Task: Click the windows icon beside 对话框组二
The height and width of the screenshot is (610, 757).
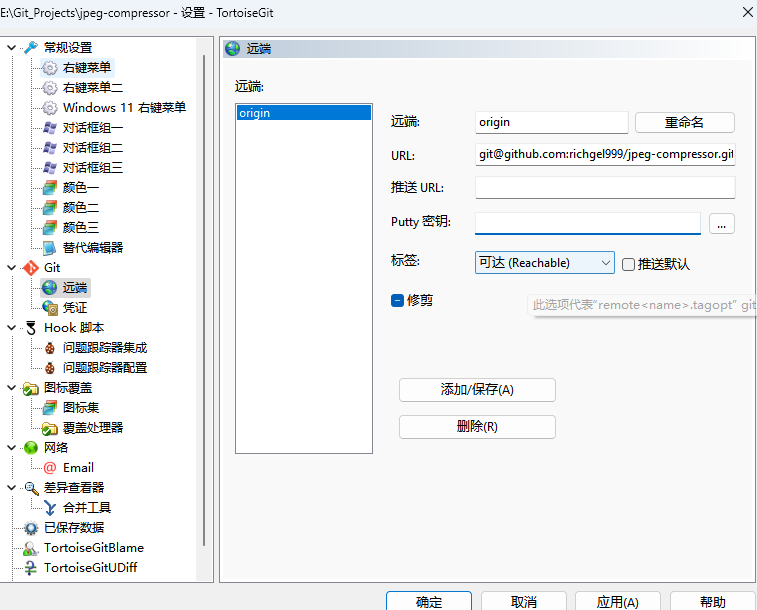Action: [50, 148]
